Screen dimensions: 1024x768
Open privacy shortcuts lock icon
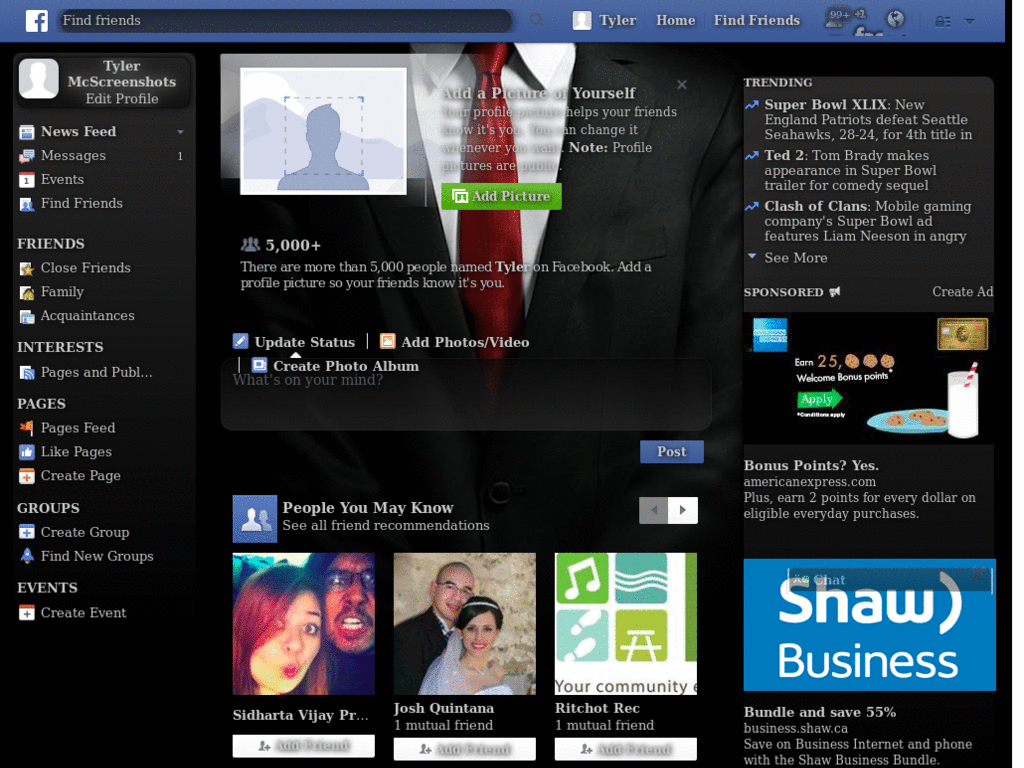pyautogui.click(x=942, y=22)
